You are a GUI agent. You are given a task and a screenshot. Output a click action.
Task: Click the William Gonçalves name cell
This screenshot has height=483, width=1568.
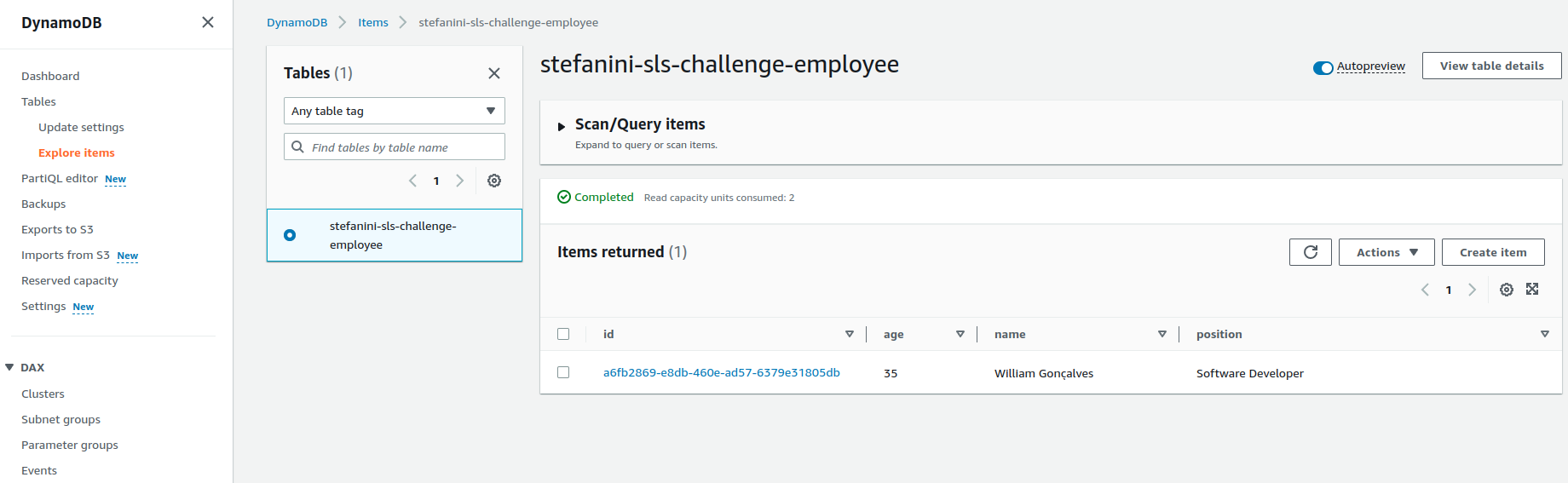[1044, 373]
